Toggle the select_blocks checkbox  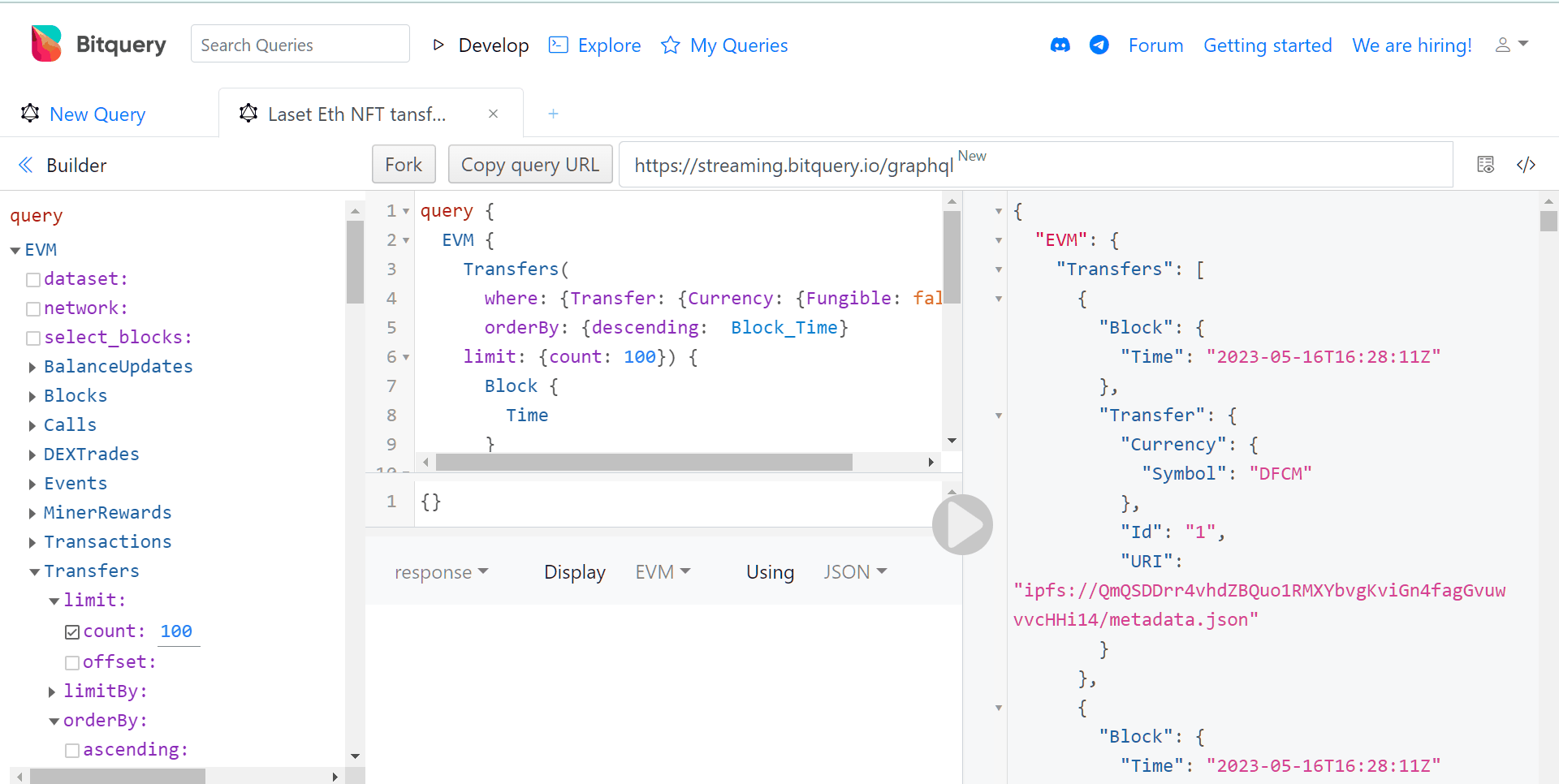pyautogui.click(x=33, y=338)
